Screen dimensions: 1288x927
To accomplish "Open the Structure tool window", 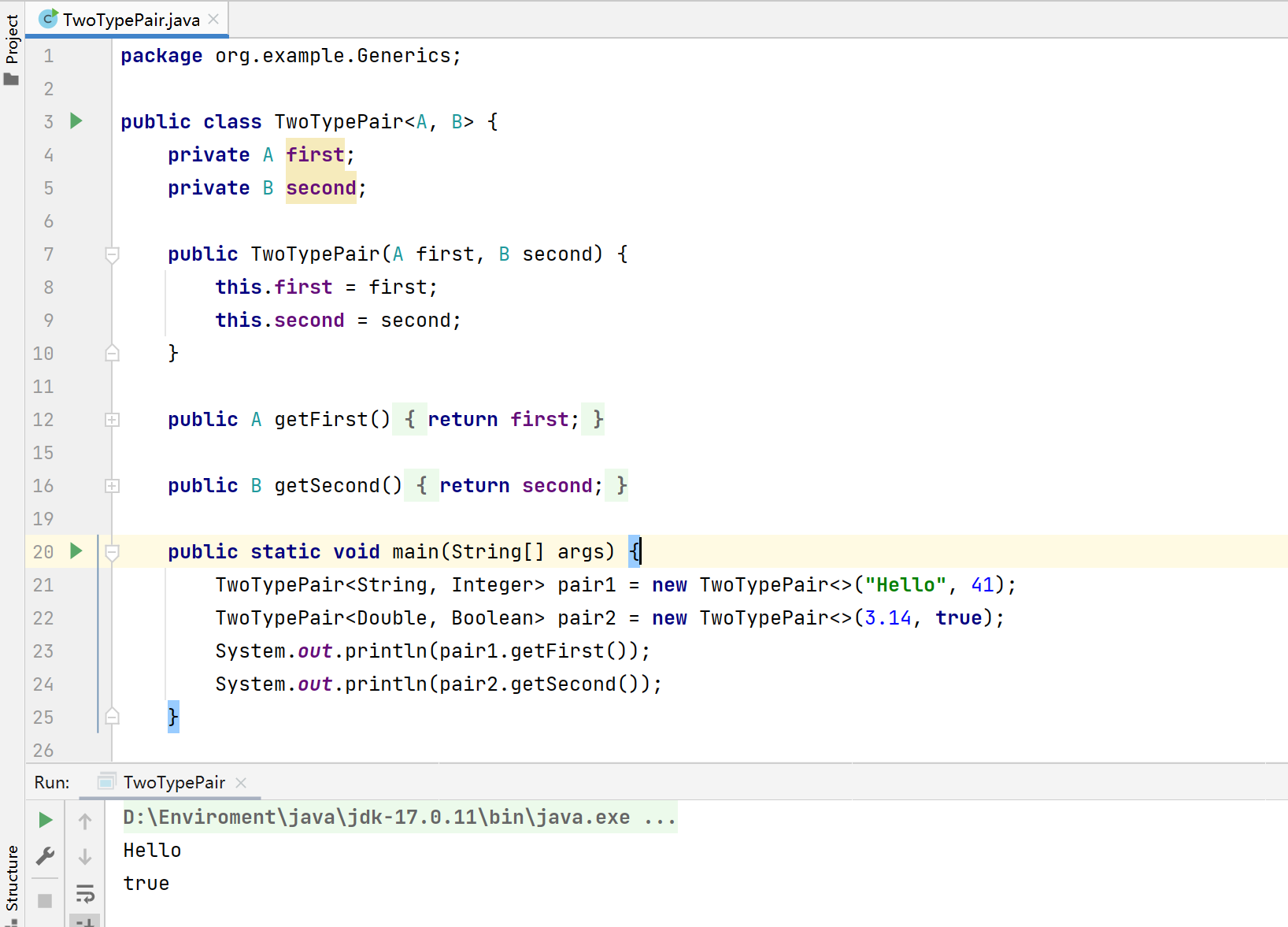I will coord(12,878).
